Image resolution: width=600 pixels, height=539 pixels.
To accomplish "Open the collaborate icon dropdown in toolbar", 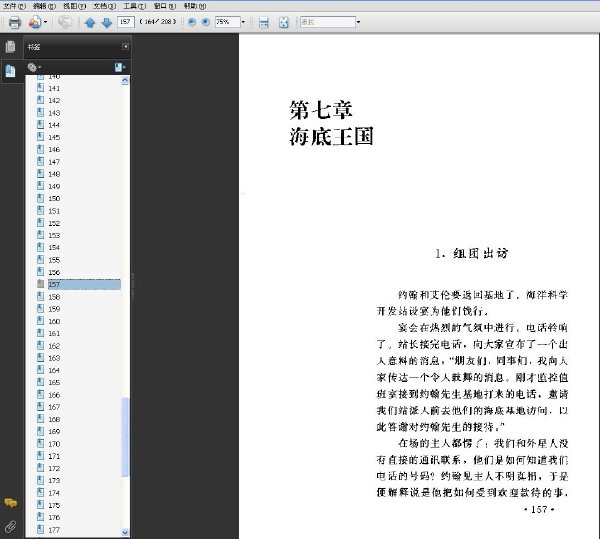I will [x=38, y=22].
